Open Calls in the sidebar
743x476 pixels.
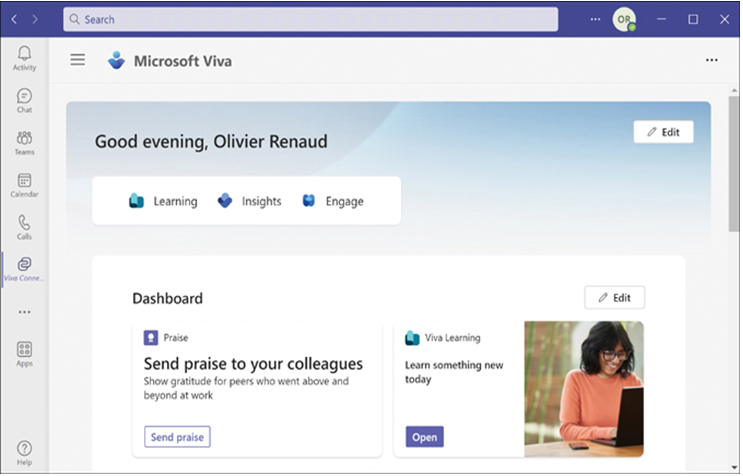(x=24, y=227)
